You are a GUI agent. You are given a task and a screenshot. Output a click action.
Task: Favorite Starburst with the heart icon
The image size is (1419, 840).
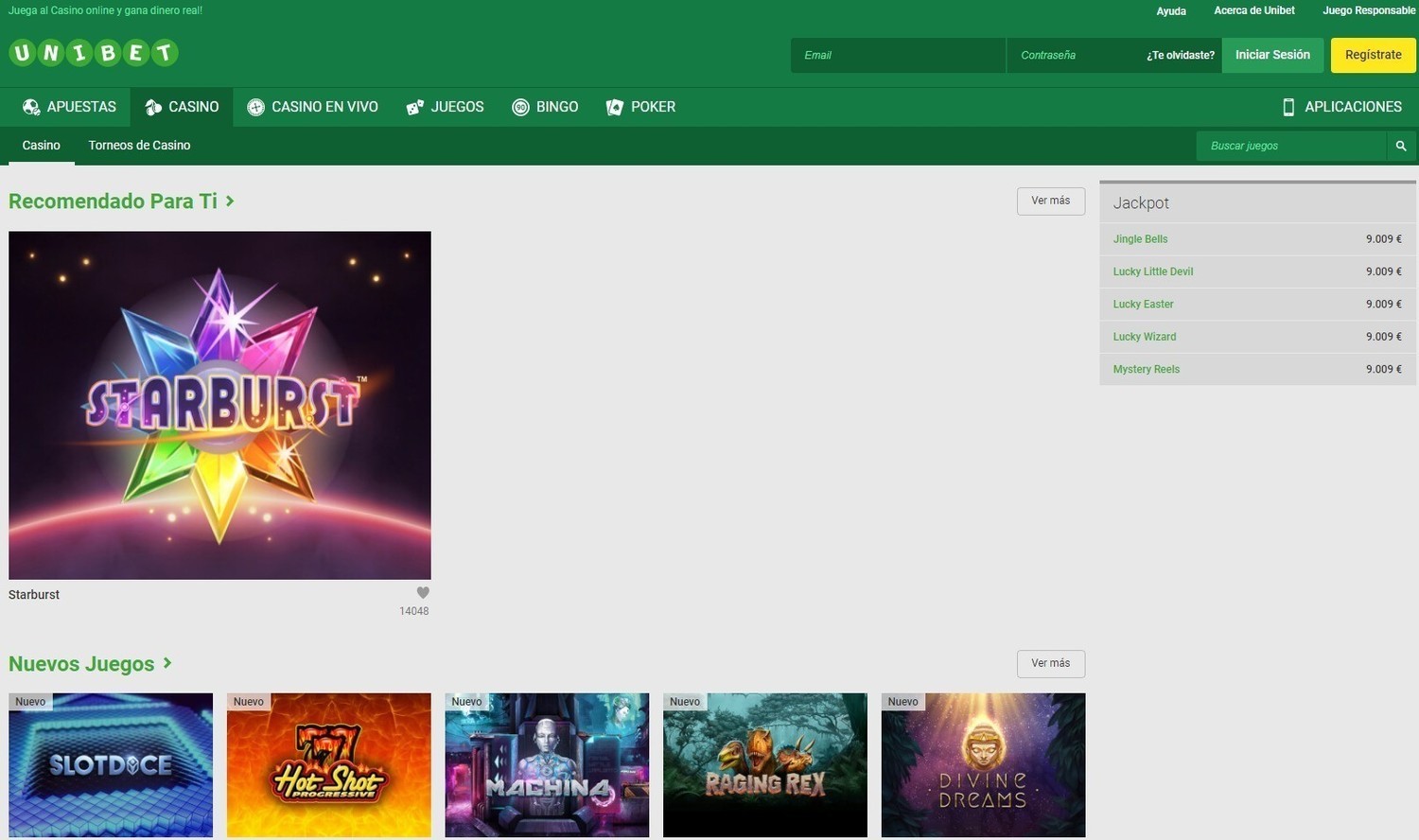pyautogui.click(x=423, y=593)
